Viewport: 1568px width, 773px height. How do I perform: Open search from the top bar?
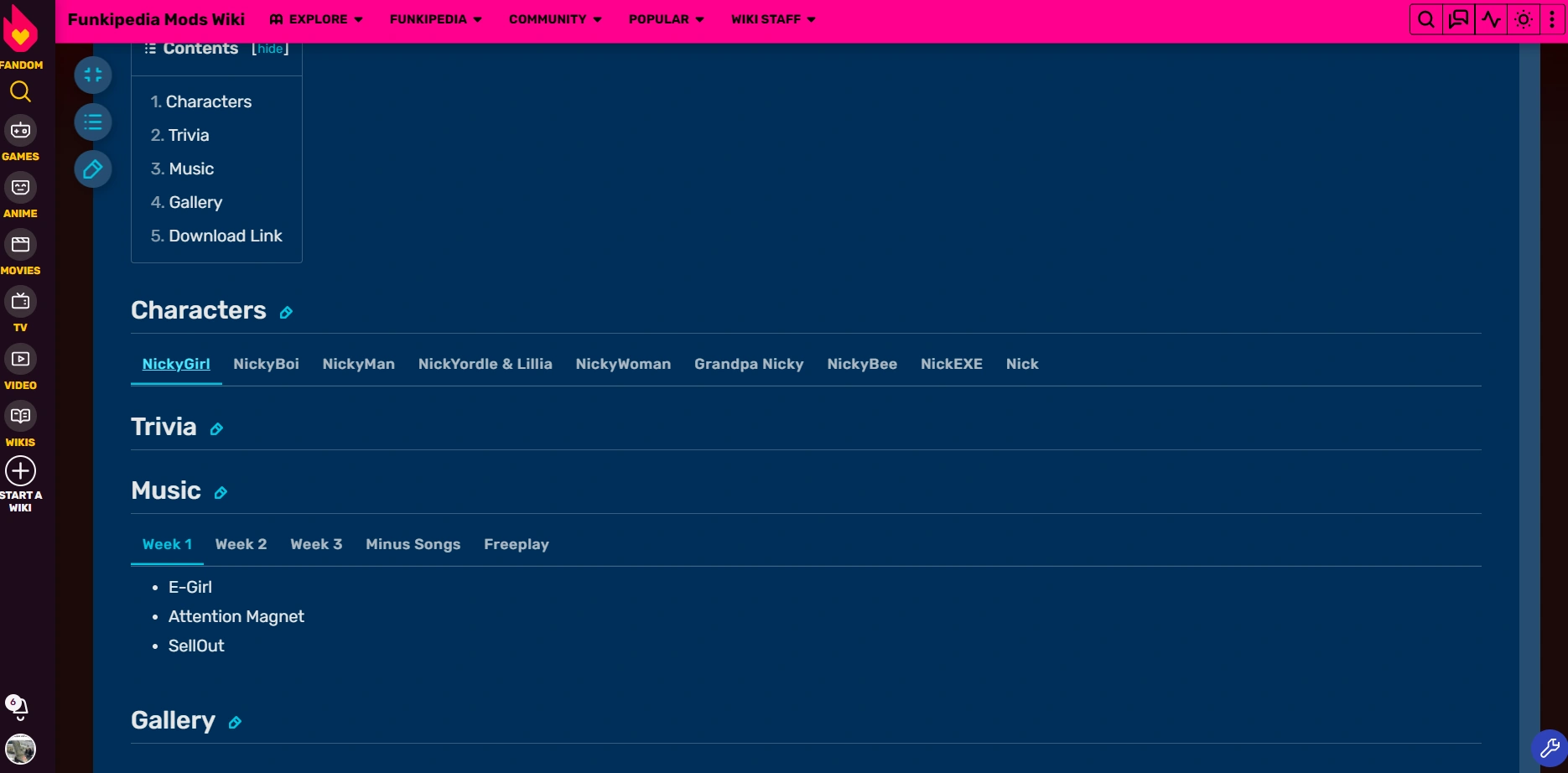[x=1425, y=18]
